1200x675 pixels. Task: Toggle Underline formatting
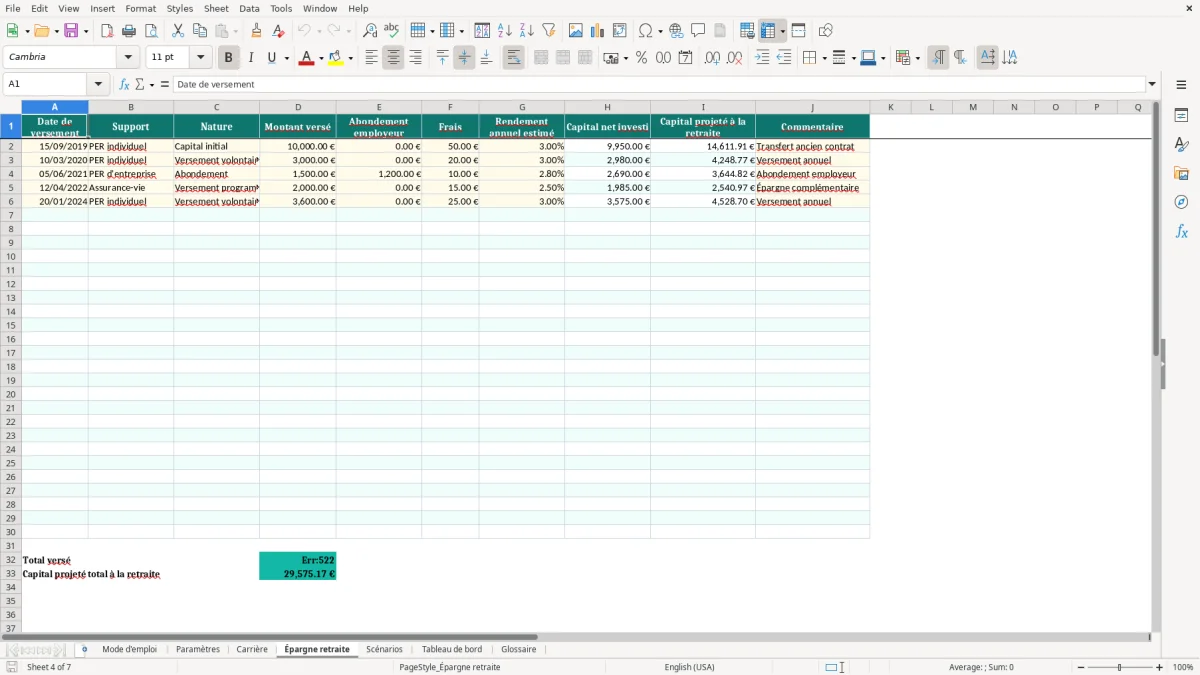click(x=271, y=58)
